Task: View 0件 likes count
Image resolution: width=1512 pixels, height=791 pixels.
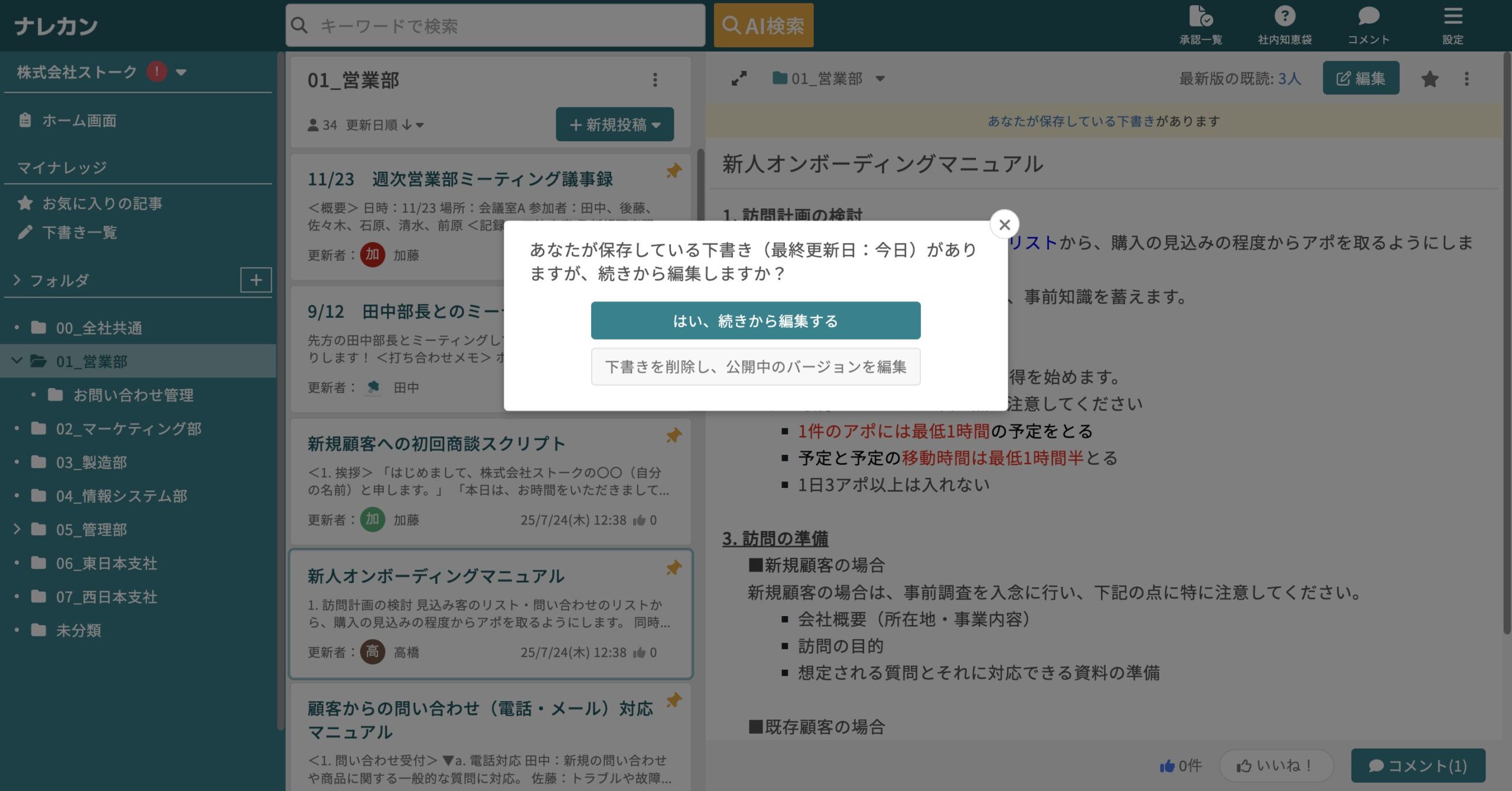Action: pos(1180,766)
